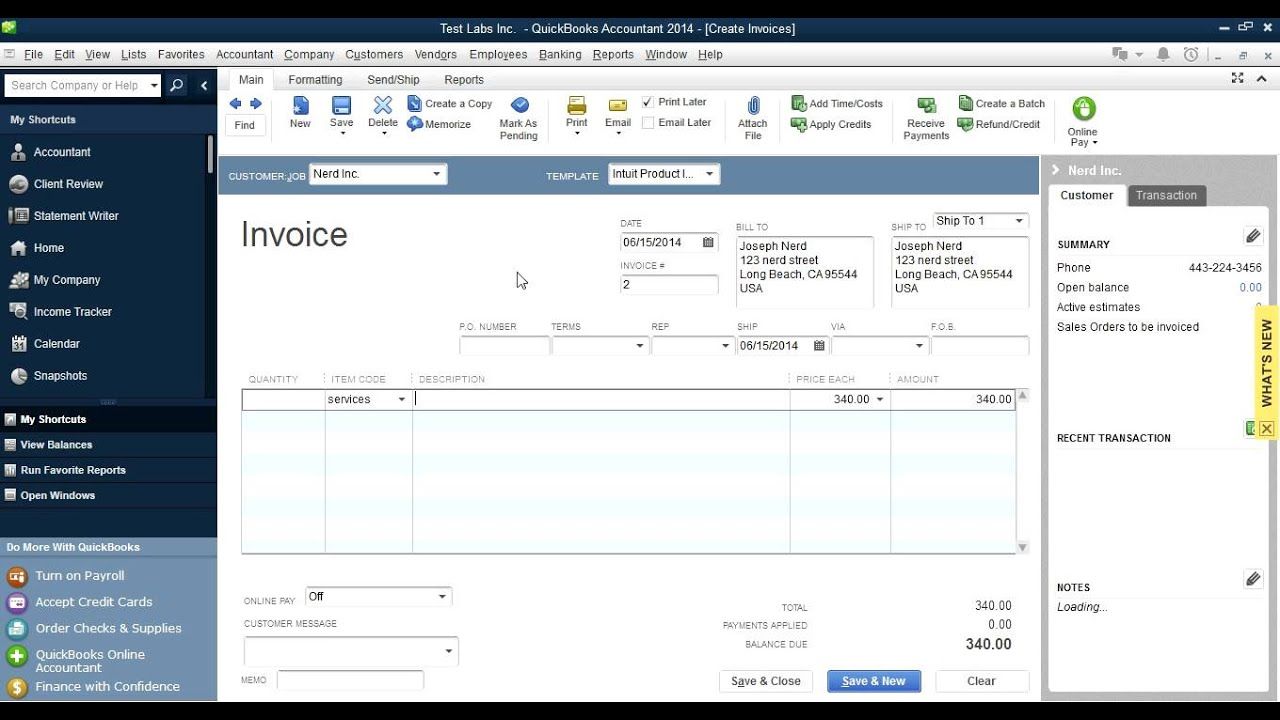Open Receive Payments
Image resolution: width=1280 pixels, height=720 pixels.
click(x=926, y=118)
